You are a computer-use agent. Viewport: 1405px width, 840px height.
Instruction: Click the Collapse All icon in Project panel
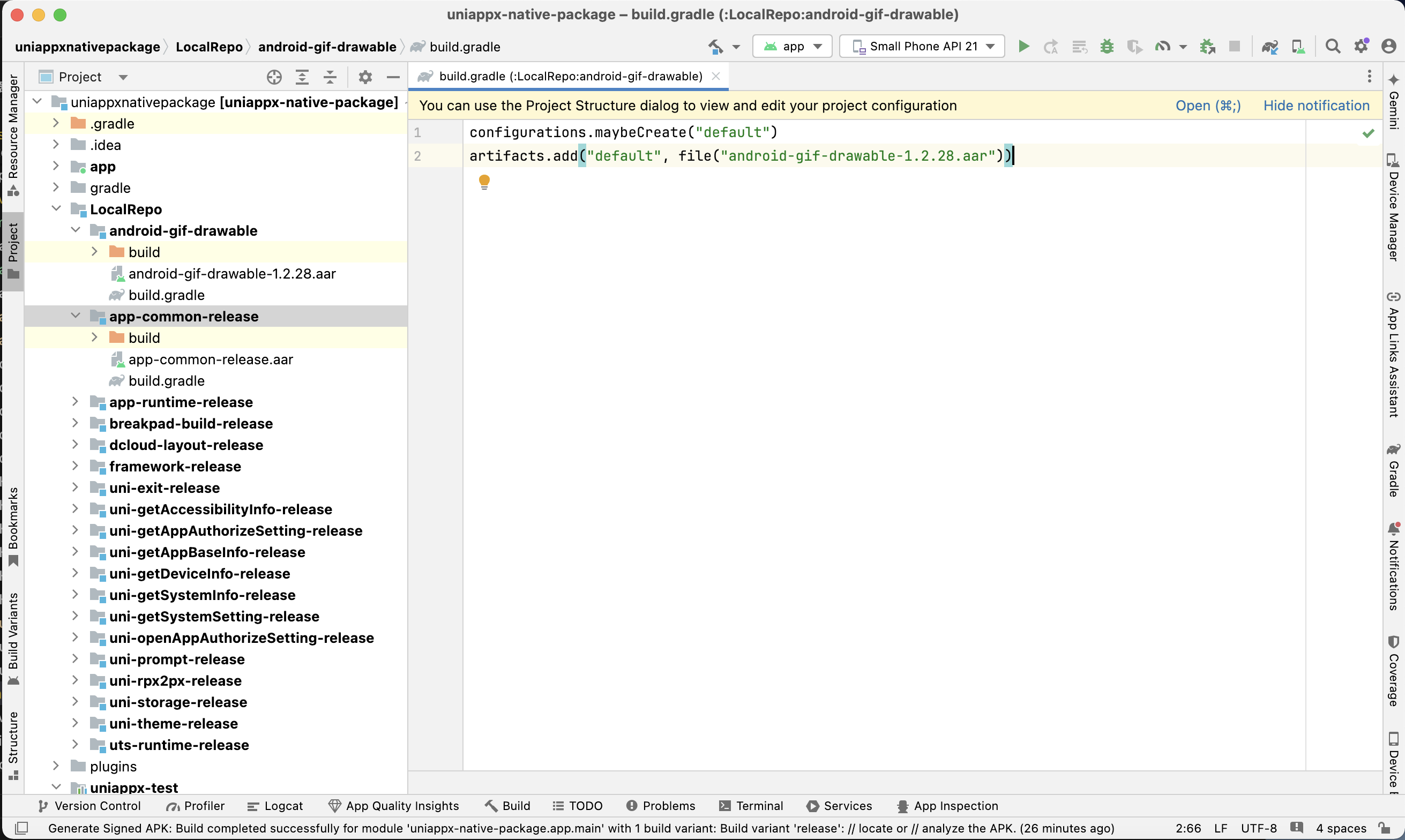click(330, 77)
